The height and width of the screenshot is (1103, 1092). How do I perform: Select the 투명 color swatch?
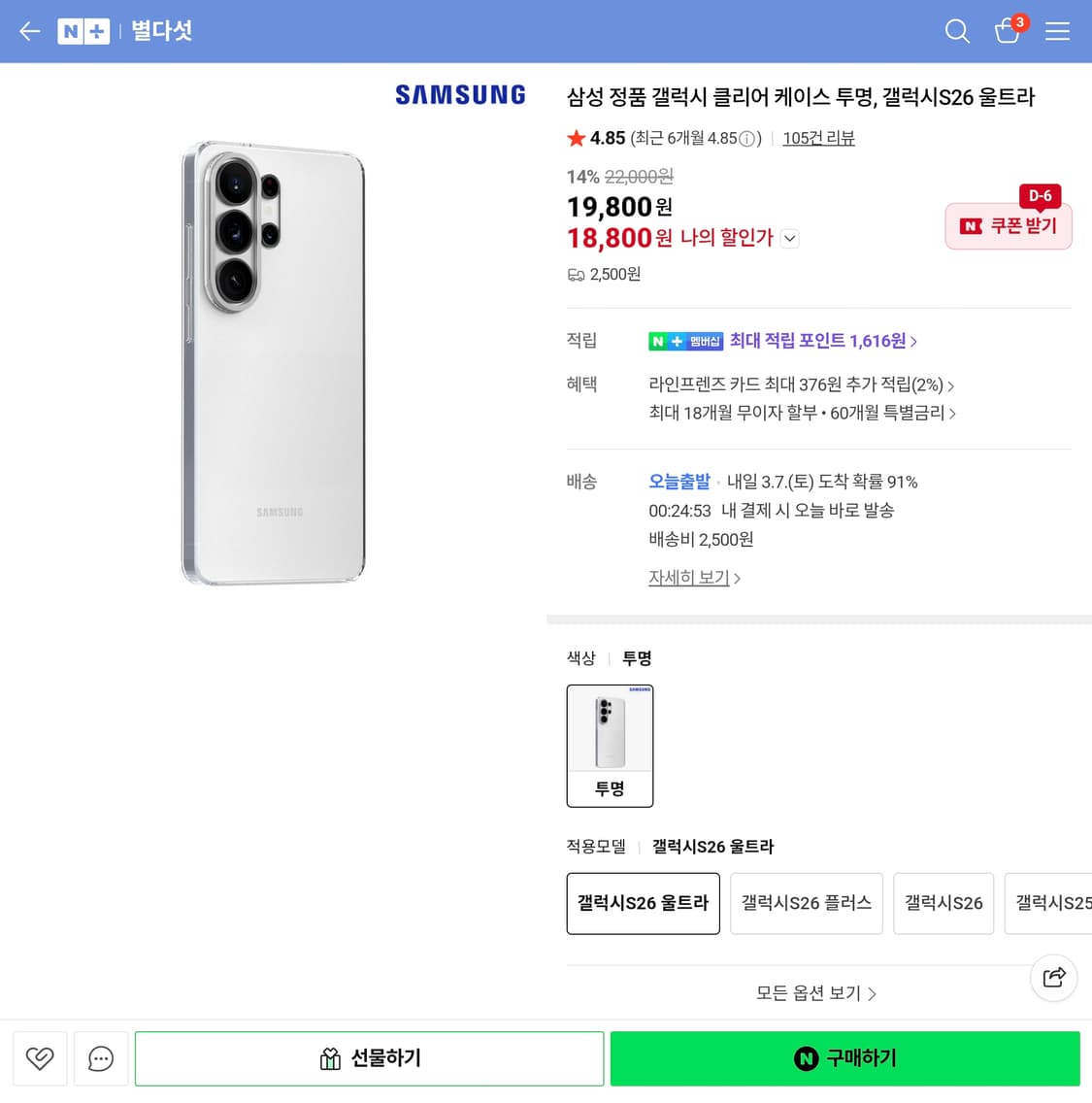pos(610,746)
